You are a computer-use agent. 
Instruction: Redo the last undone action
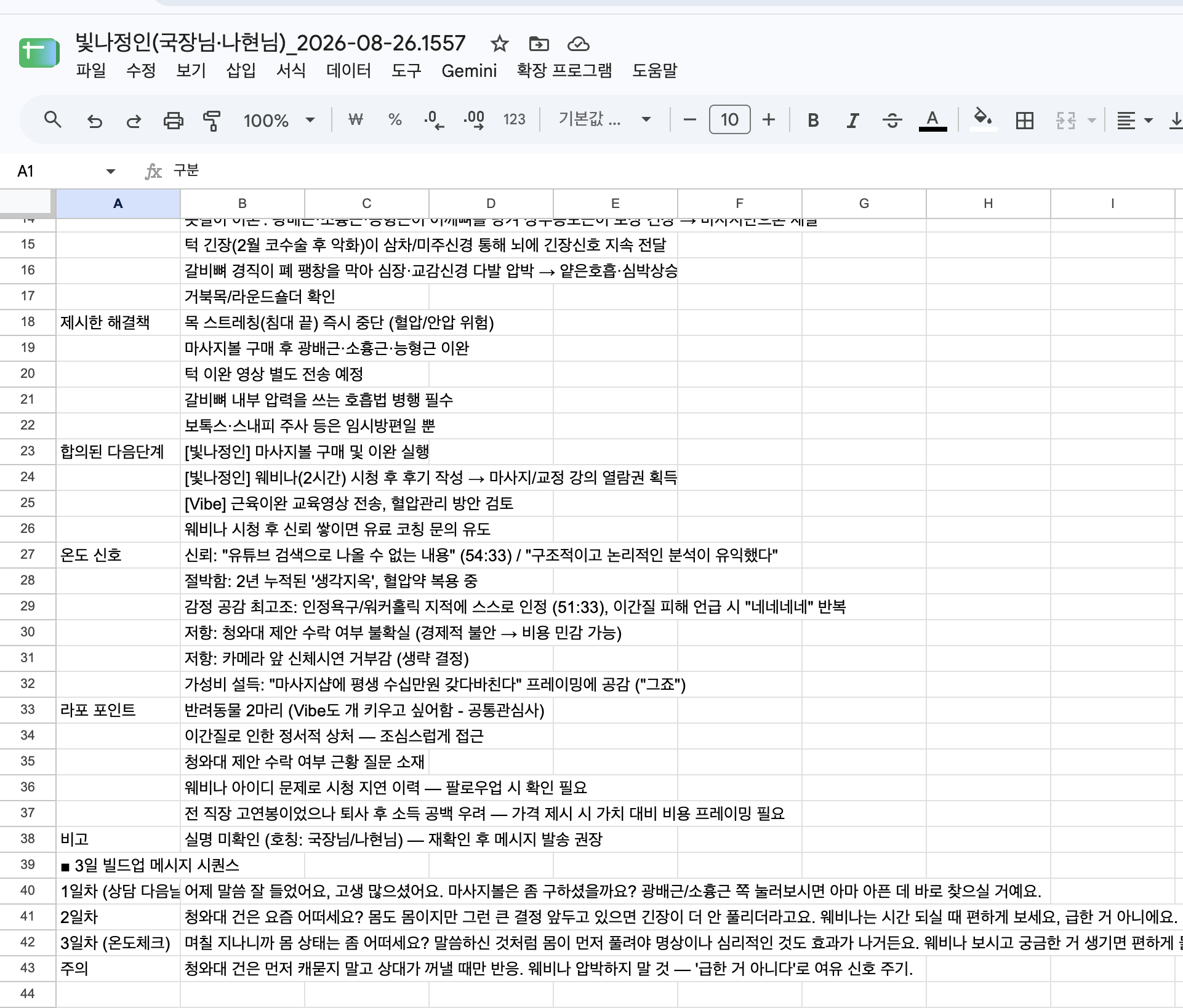pyautogui.click(x=134, y=120)
